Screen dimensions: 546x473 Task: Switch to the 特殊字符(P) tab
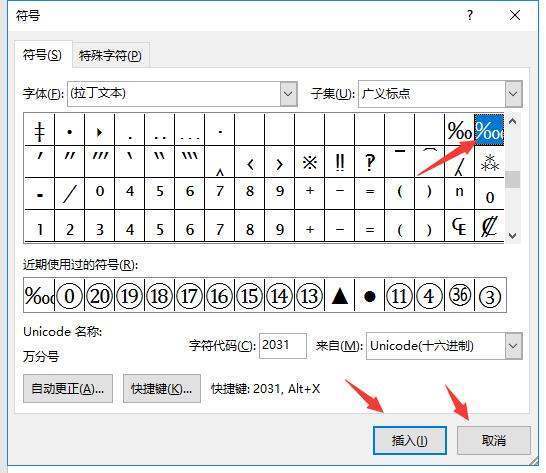pyautogui.click(x=110, y=55)
